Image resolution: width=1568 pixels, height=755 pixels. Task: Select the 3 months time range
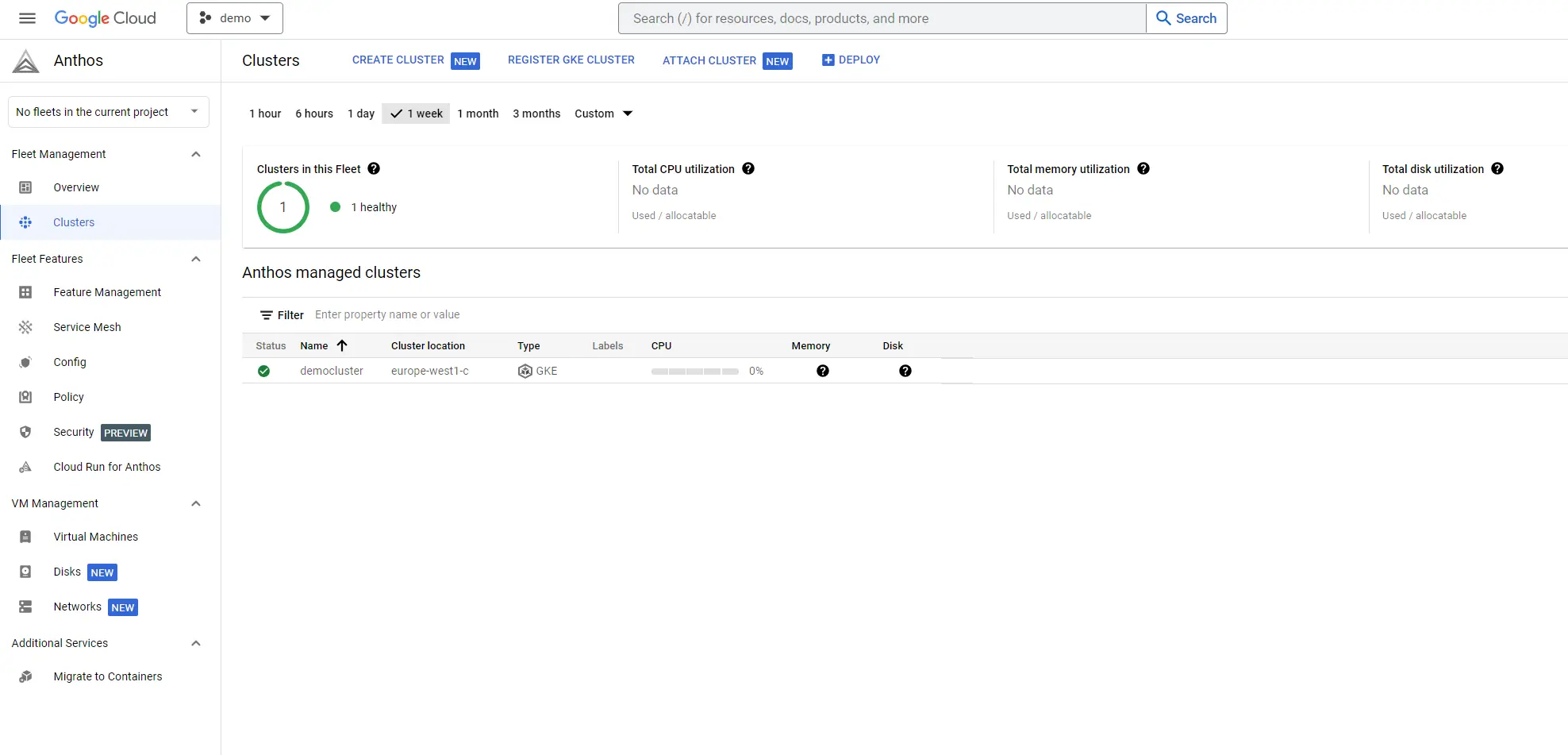click(x=536, y=114)
